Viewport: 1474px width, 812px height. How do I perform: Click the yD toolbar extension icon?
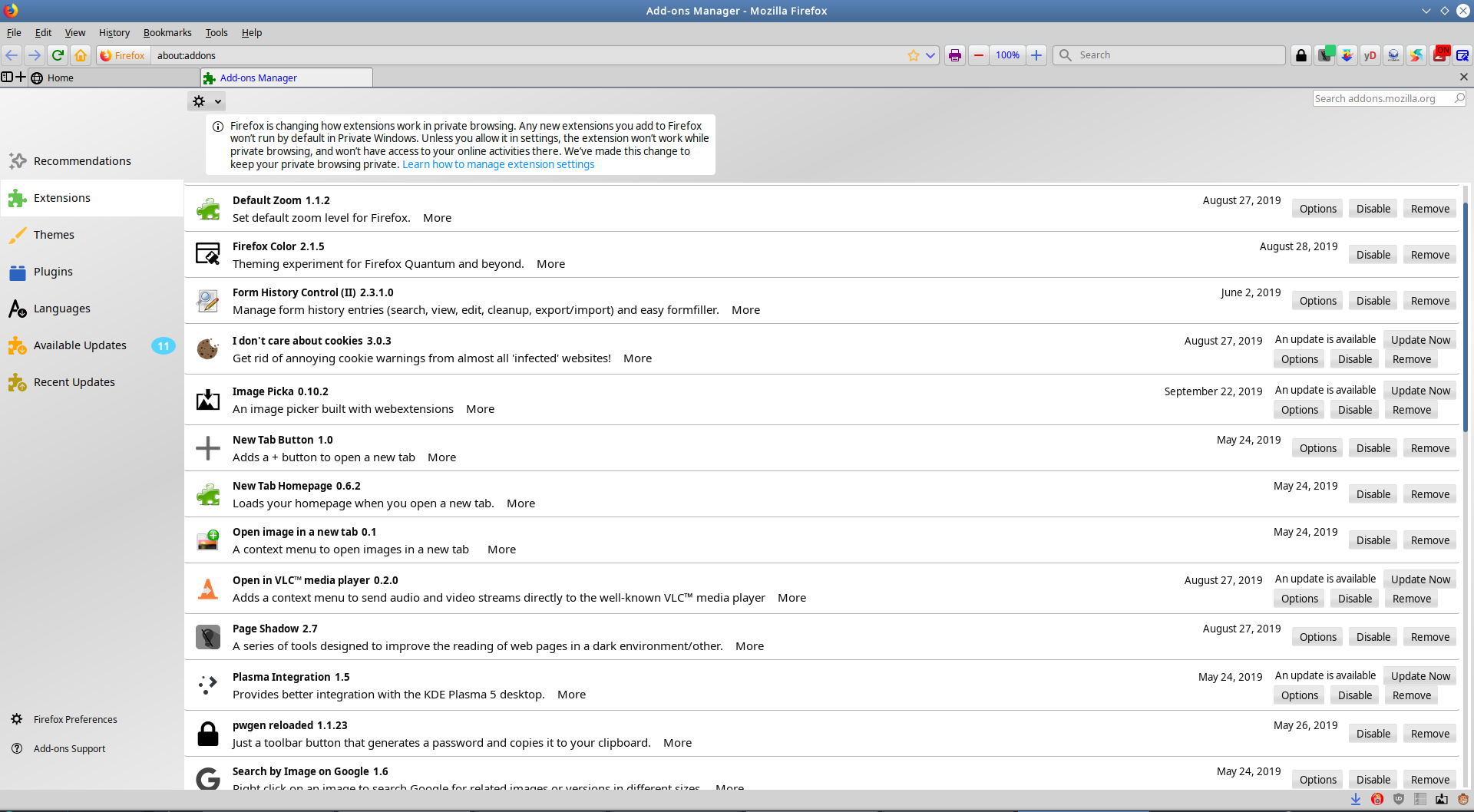coord(1370,55)
